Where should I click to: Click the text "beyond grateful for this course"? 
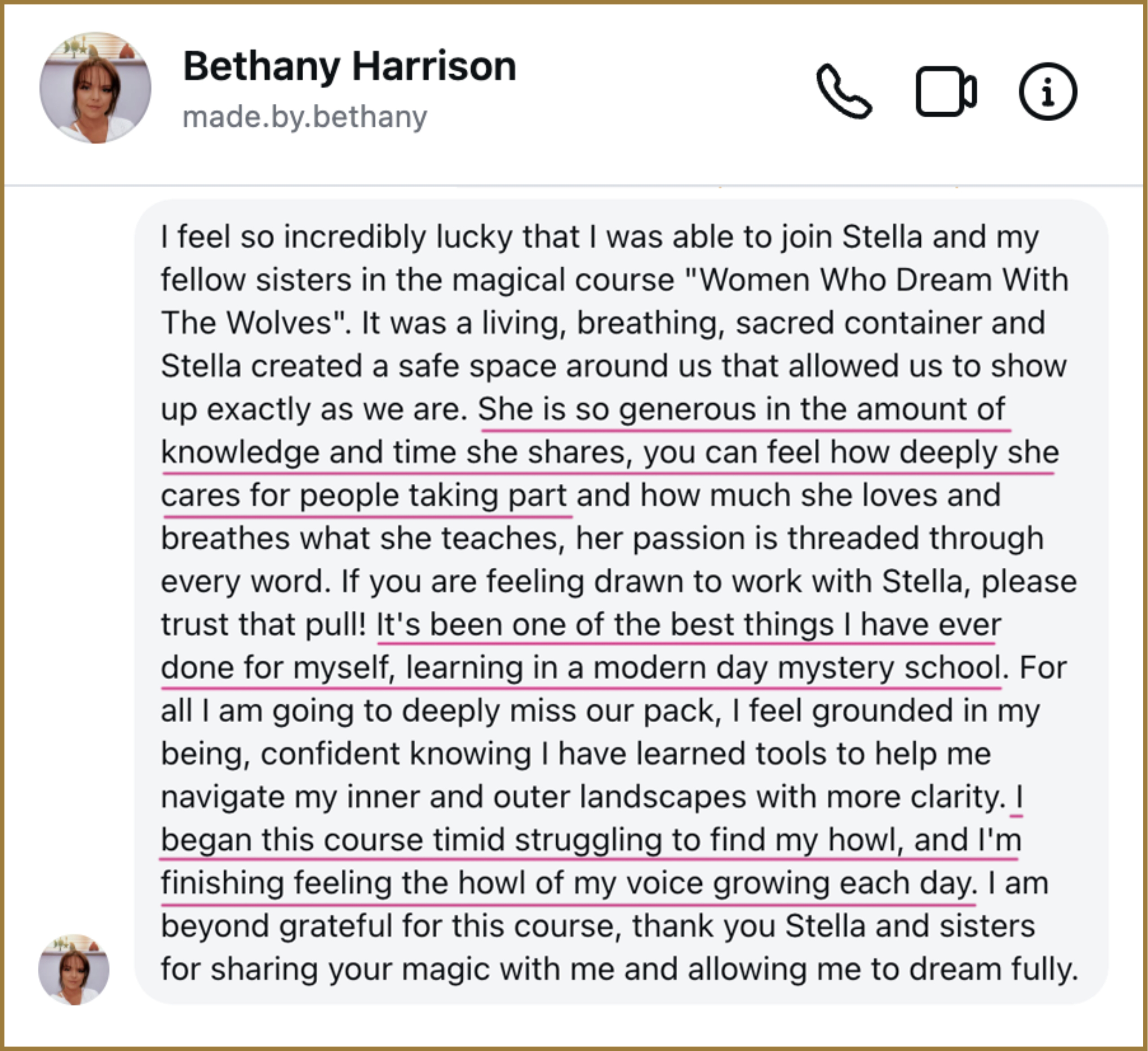387,926
